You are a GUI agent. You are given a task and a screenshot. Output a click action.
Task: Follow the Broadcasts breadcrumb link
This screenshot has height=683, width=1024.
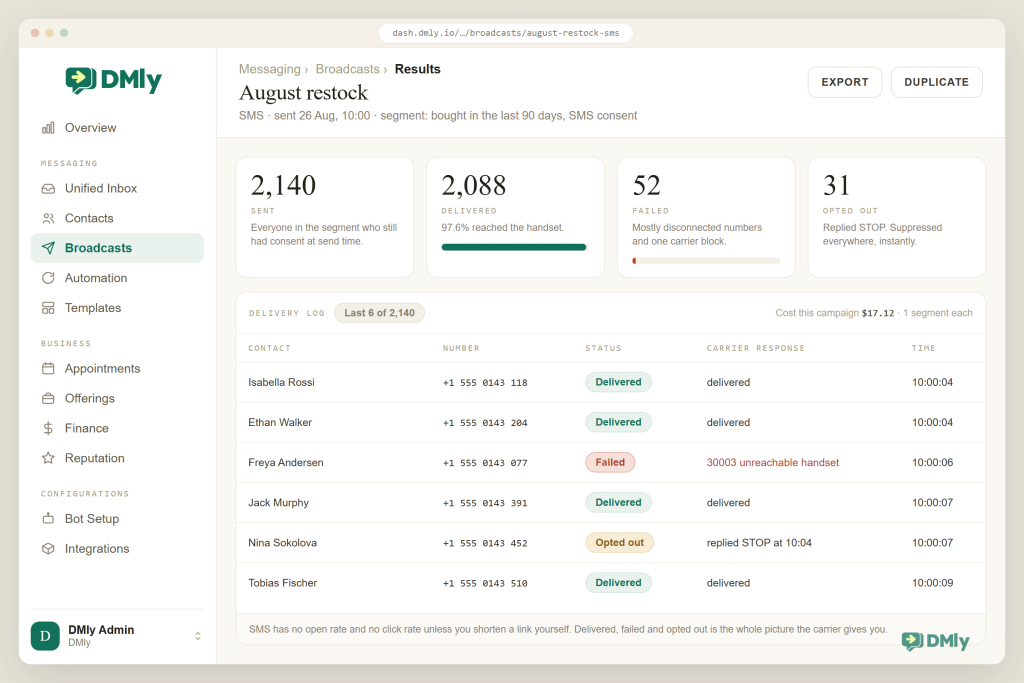[x=347, y=69]
